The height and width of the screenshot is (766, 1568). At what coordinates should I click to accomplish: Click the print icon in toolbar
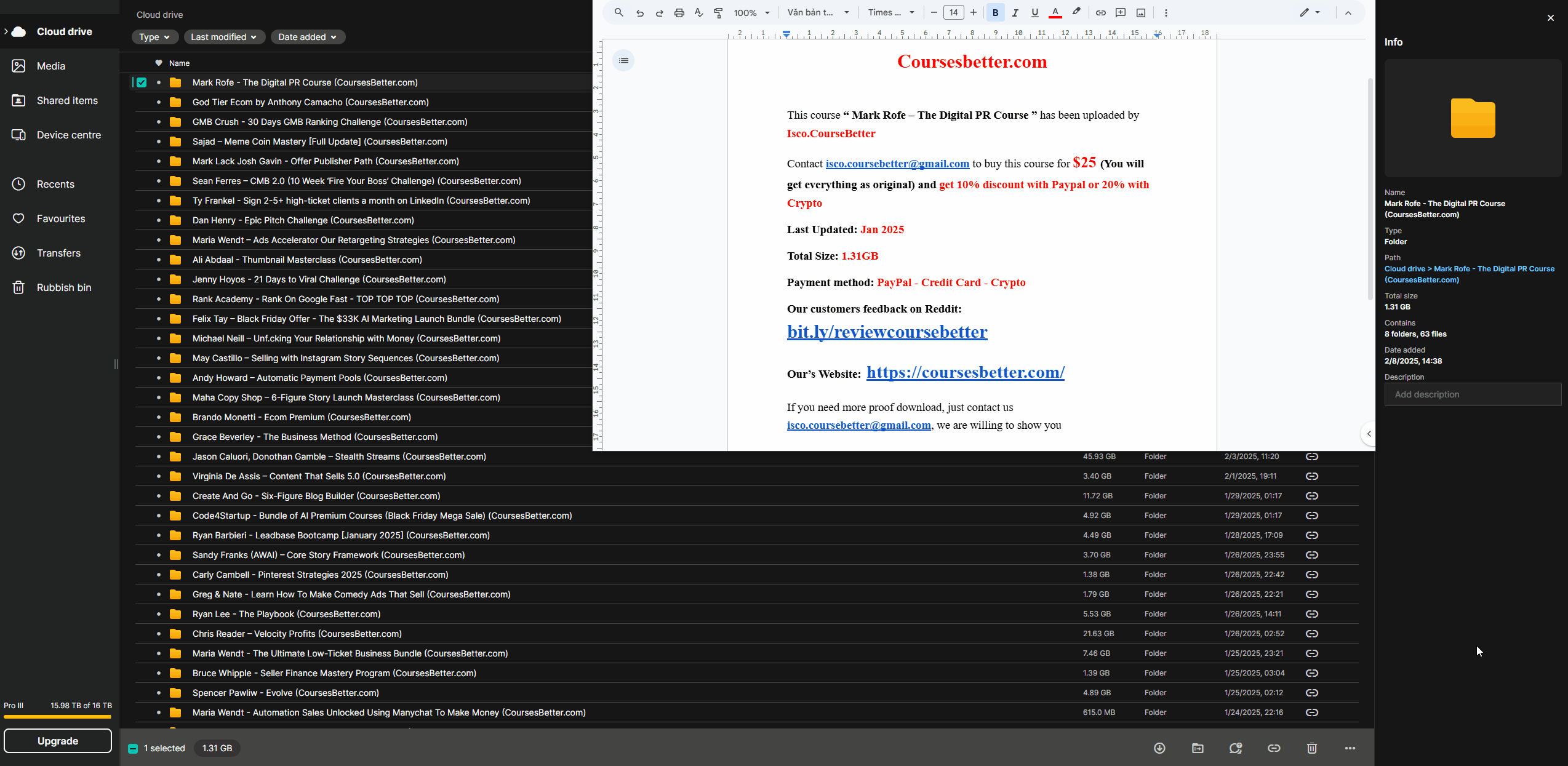click(679, 12)
